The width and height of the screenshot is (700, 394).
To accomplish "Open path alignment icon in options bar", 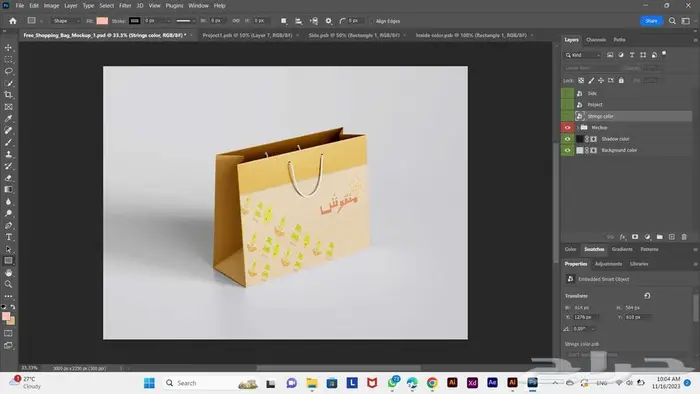I will tap(299, 21).
